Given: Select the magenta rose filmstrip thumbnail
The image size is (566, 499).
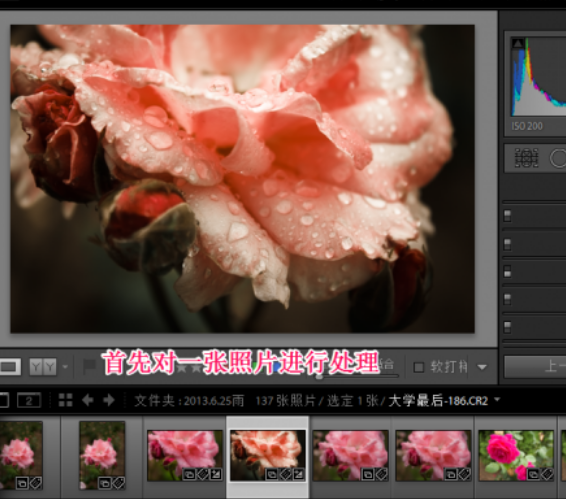Looking at the screenshot, I should [516, 456].
